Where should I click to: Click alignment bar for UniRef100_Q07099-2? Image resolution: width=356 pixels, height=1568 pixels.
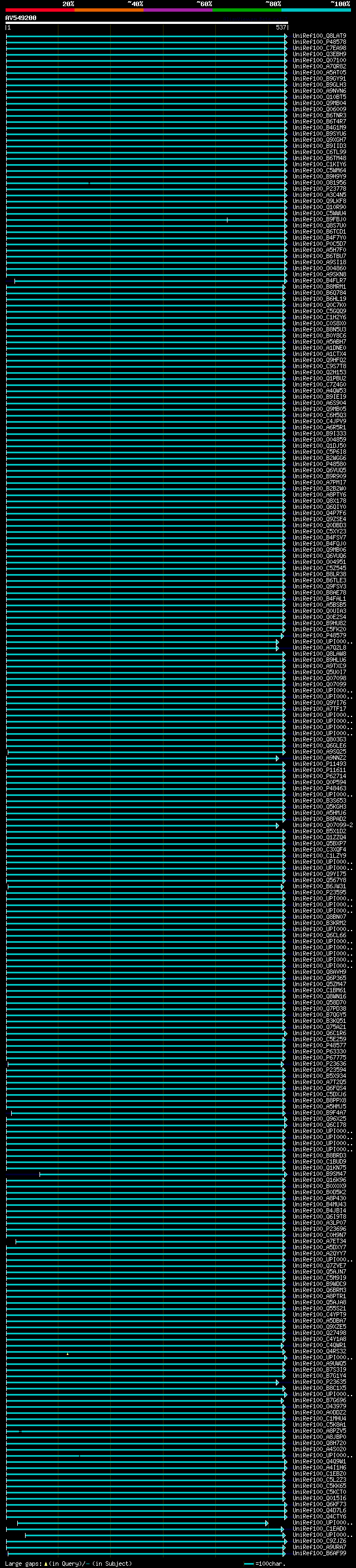click(x=142, y=825)
